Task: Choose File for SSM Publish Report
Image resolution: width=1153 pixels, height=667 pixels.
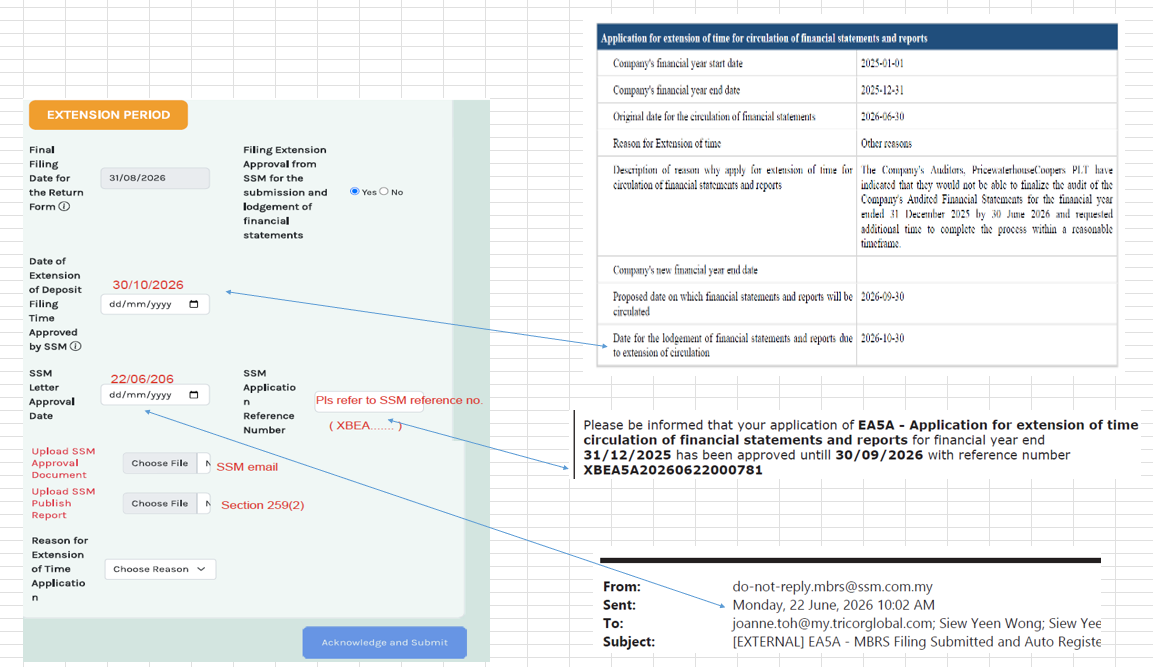Action: (160, 504)
